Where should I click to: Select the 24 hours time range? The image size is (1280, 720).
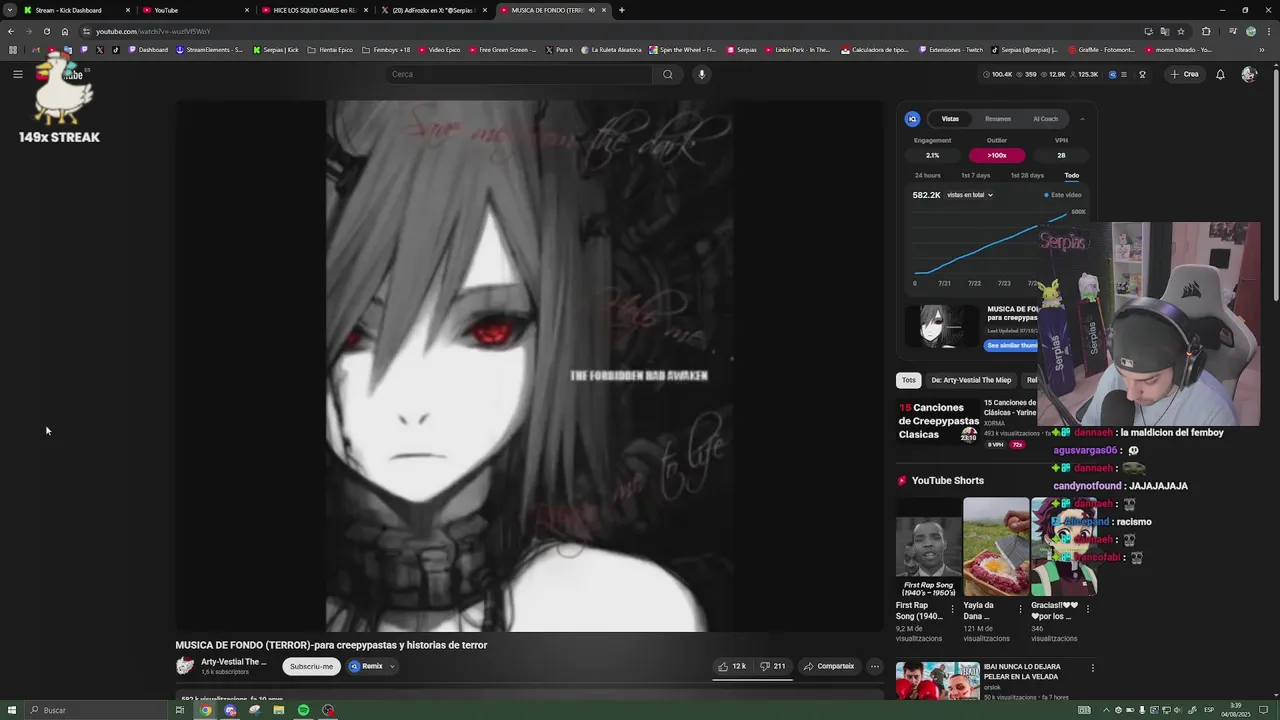[927, 175]
